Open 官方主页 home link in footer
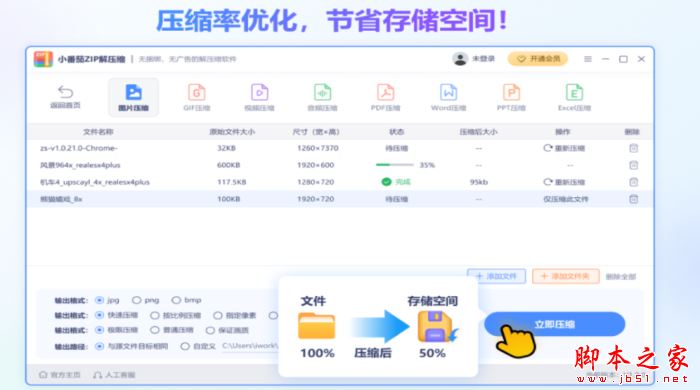This screenshot has height=390, width=700. (60, 375)
